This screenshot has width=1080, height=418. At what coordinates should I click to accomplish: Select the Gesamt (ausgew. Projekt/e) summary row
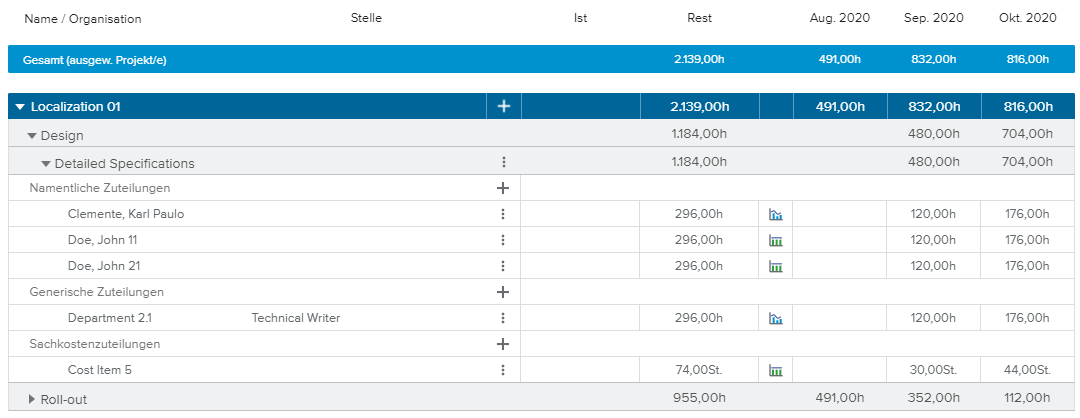tap(95, 60)
